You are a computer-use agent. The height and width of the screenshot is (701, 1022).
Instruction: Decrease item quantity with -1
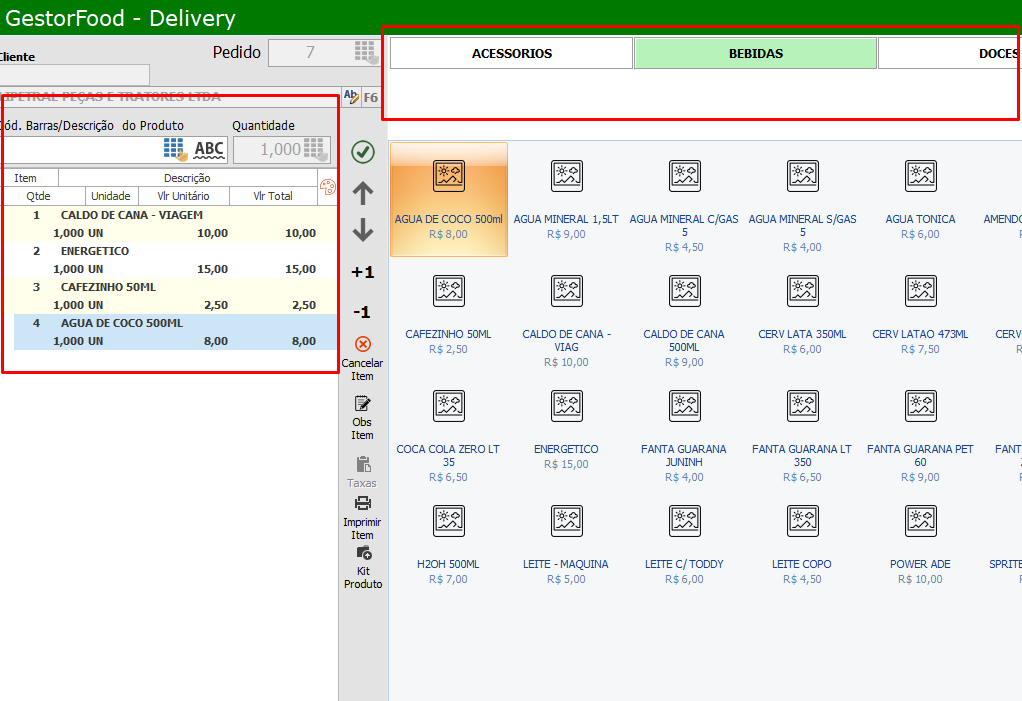click(363, 312)
